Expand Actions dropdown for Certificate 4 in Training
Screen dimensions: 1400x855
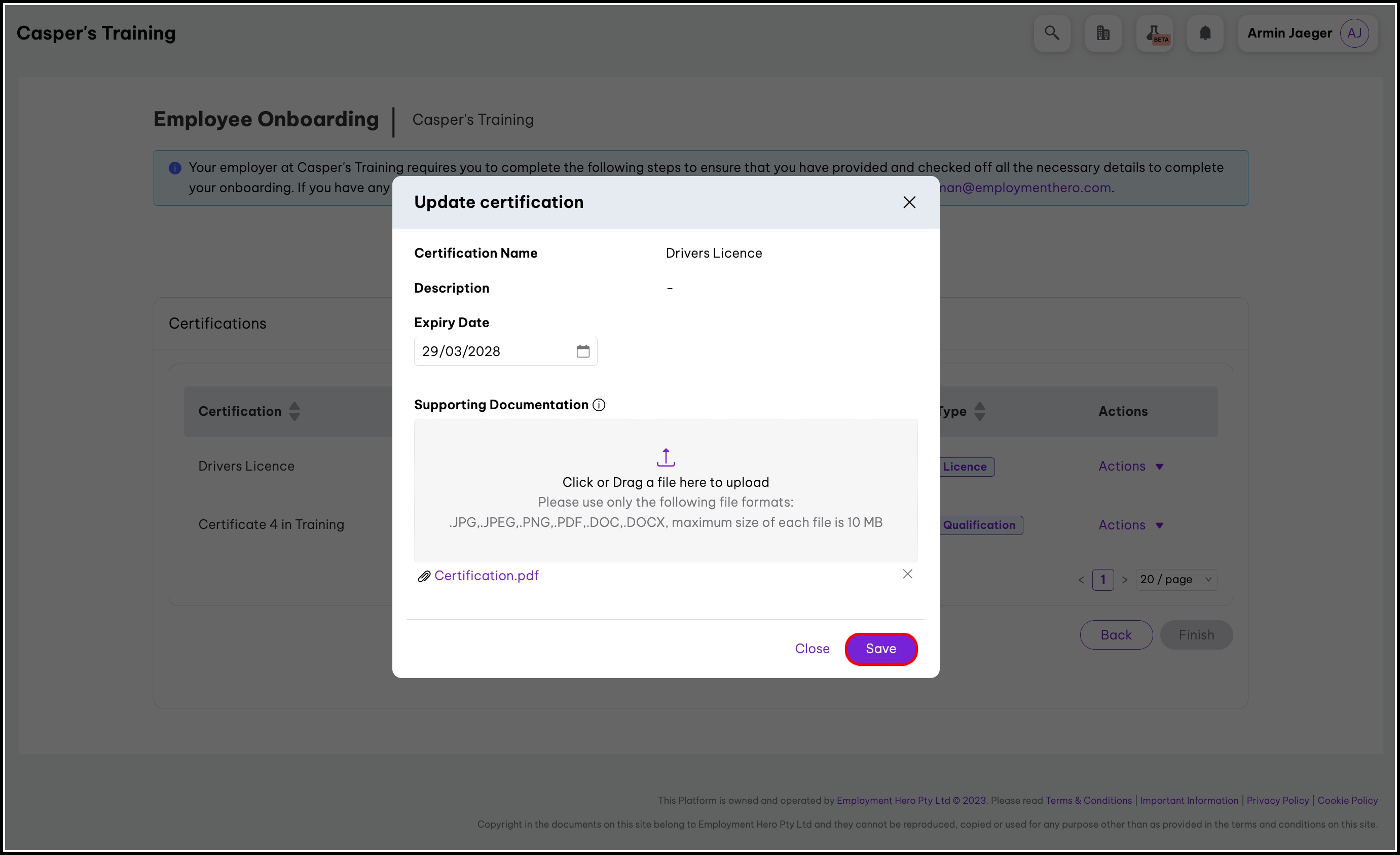[x=1131, y=525]
